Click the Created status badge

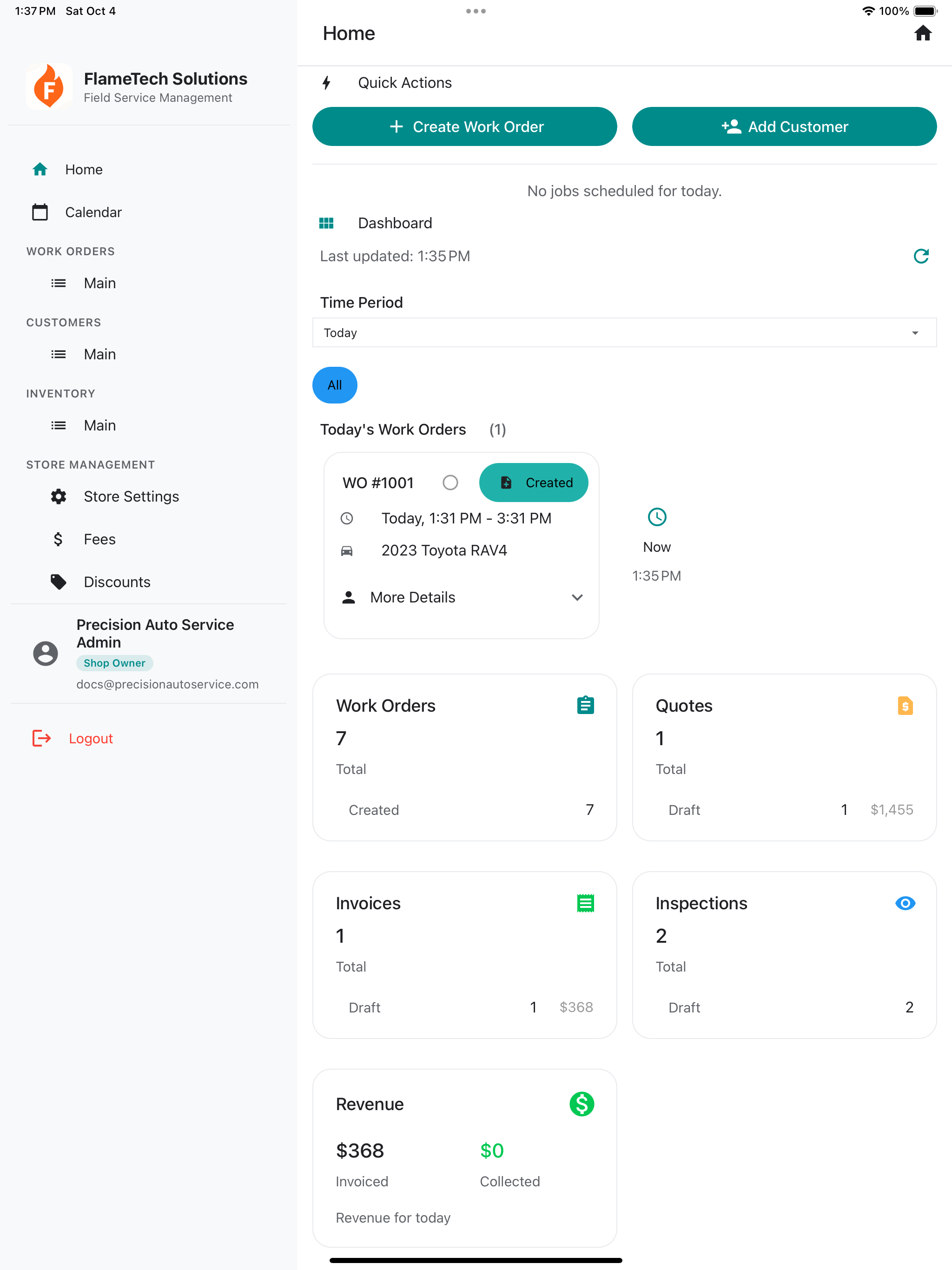pos(534,482)
